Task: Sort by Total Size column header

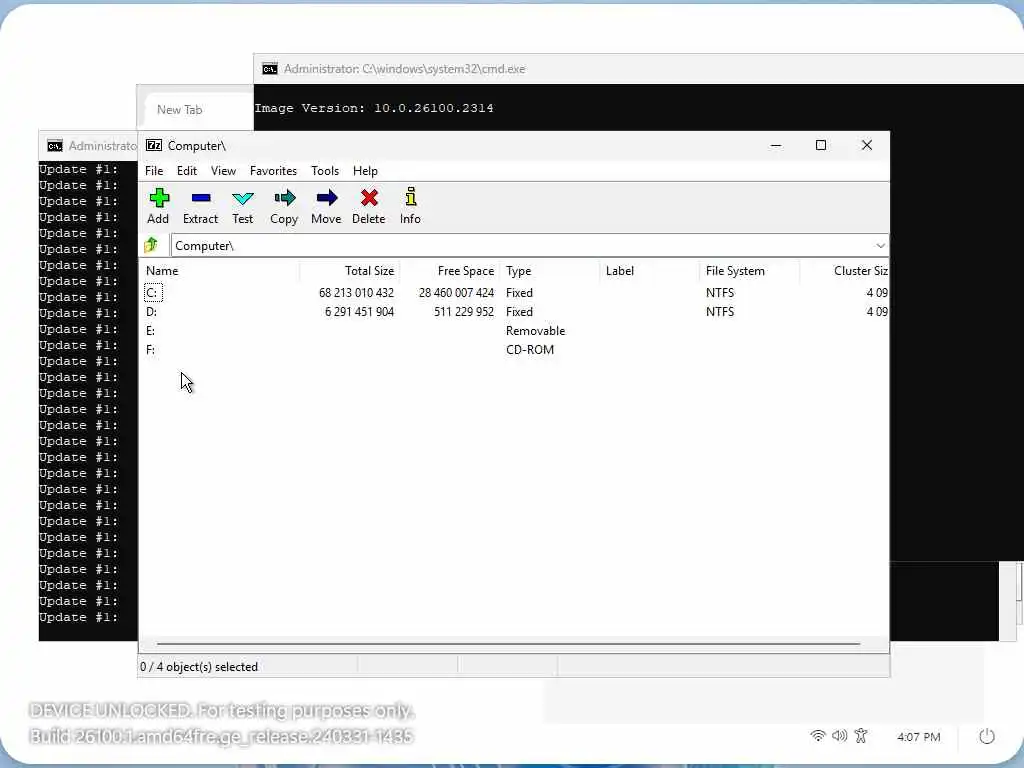Action: coord(349,270)
